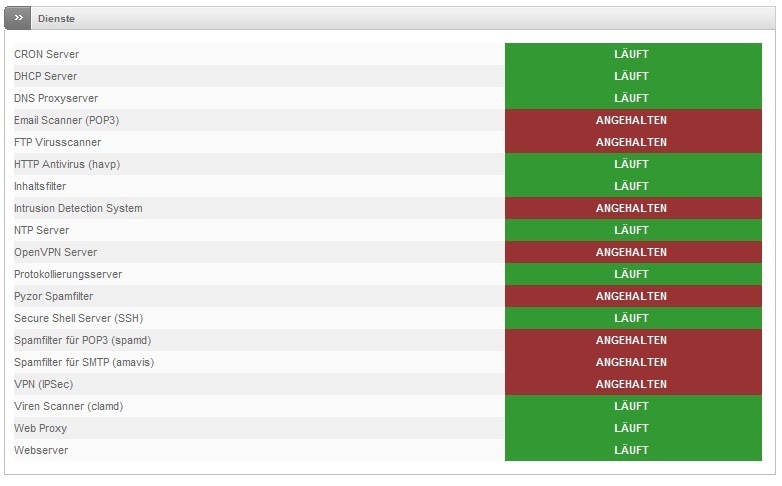Click the LÄUFT status beside Webserver
Screen dimensions: 782x486
click(631, 450)
